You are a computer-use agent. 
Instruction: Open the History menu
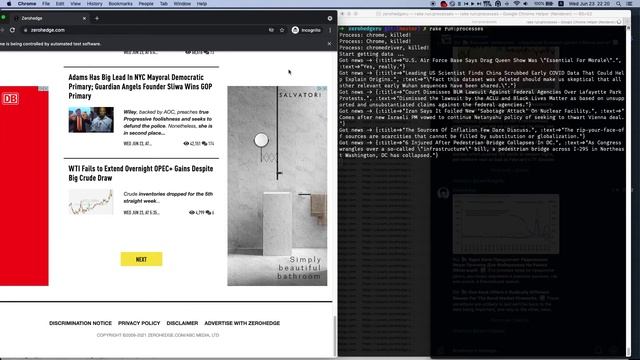[94, 4]
